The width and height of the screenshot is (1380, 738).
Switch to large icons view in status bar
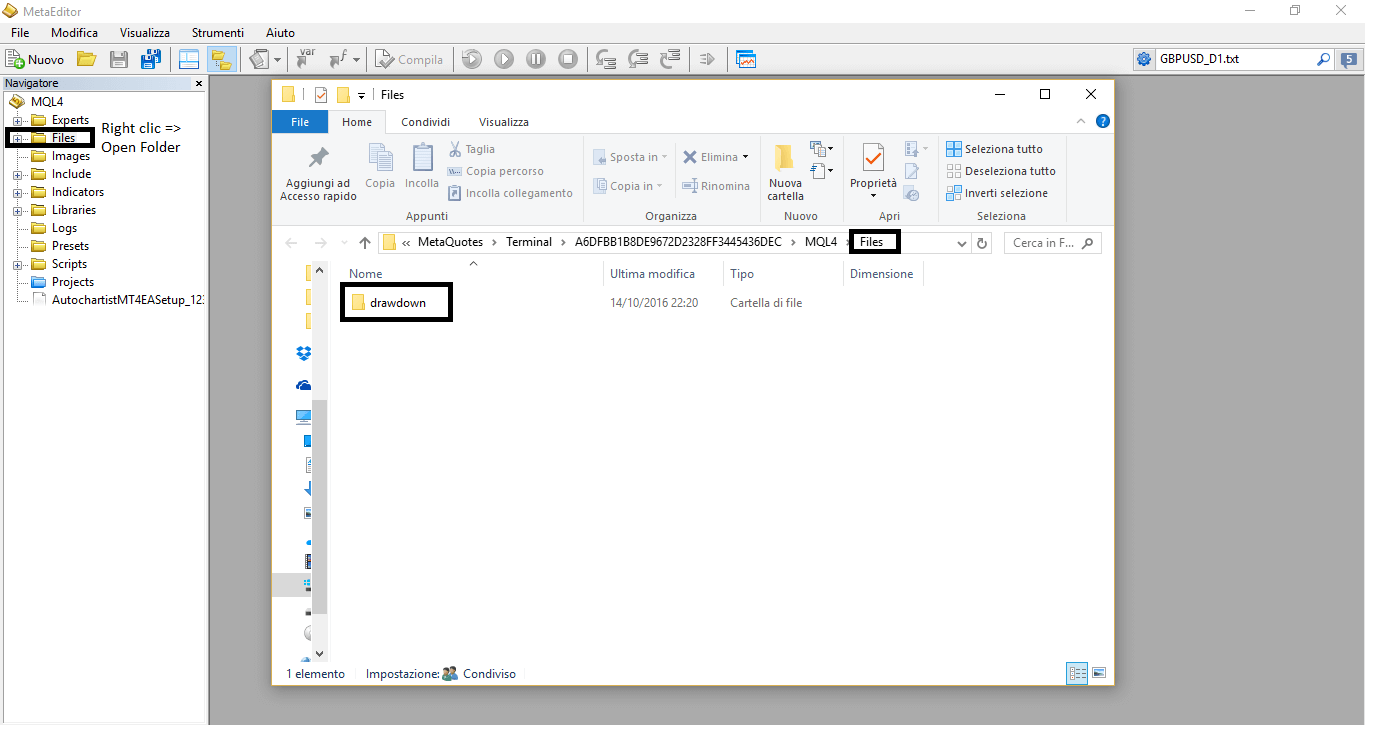(1099, 674)
